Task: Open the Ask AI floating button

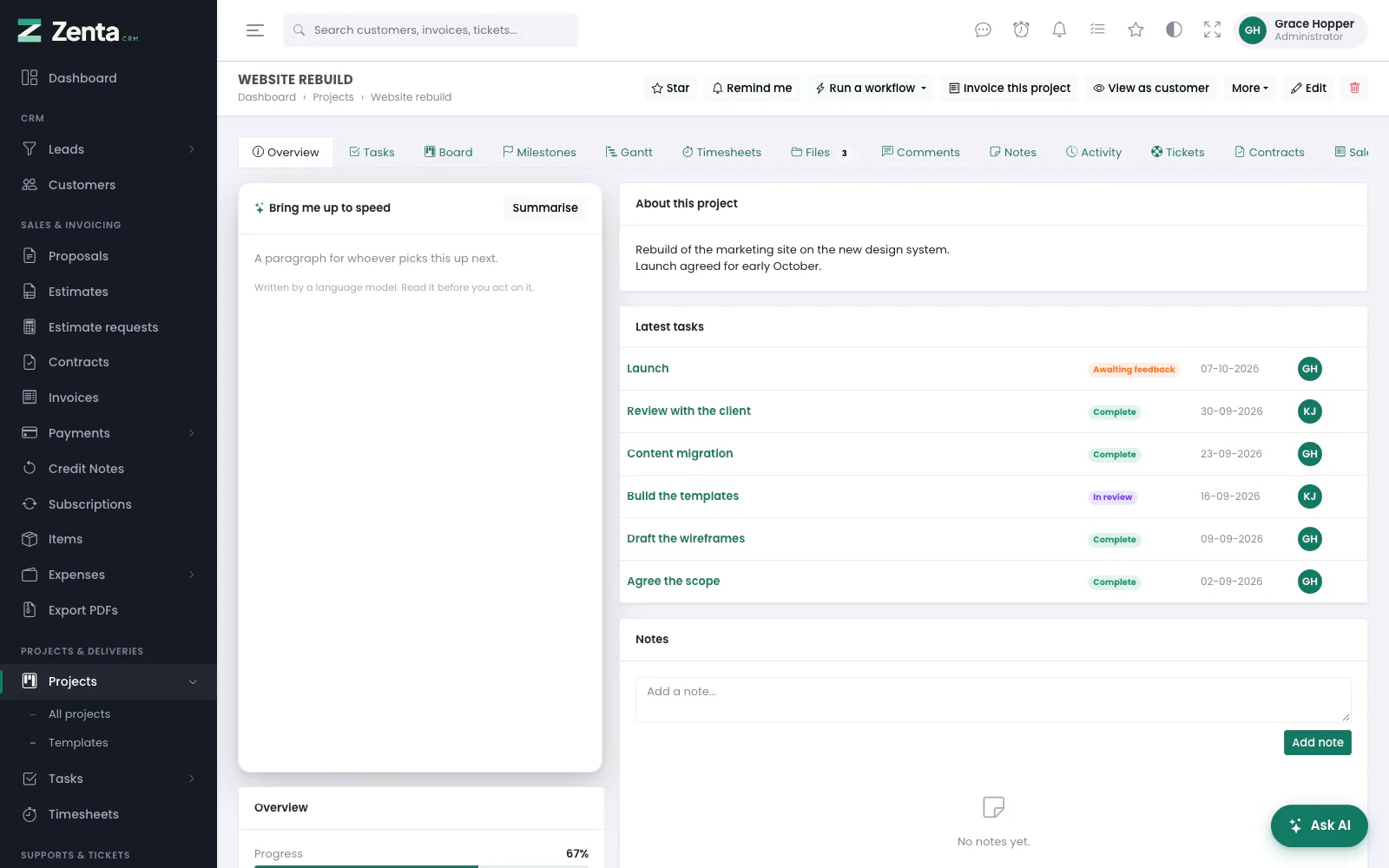Action: pos(1319,825)
